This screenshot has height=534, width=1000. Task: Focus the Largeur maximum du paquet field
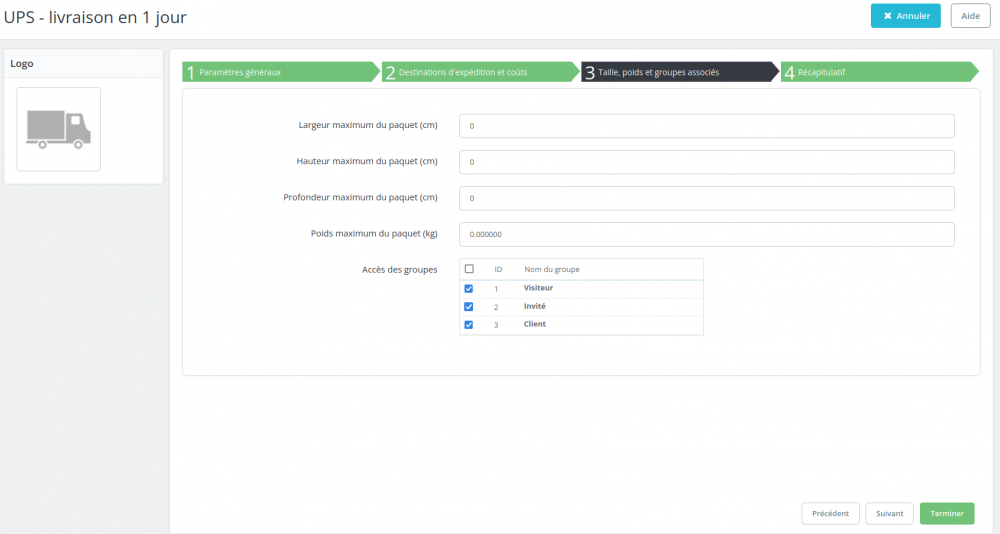[x=707, y=126]
